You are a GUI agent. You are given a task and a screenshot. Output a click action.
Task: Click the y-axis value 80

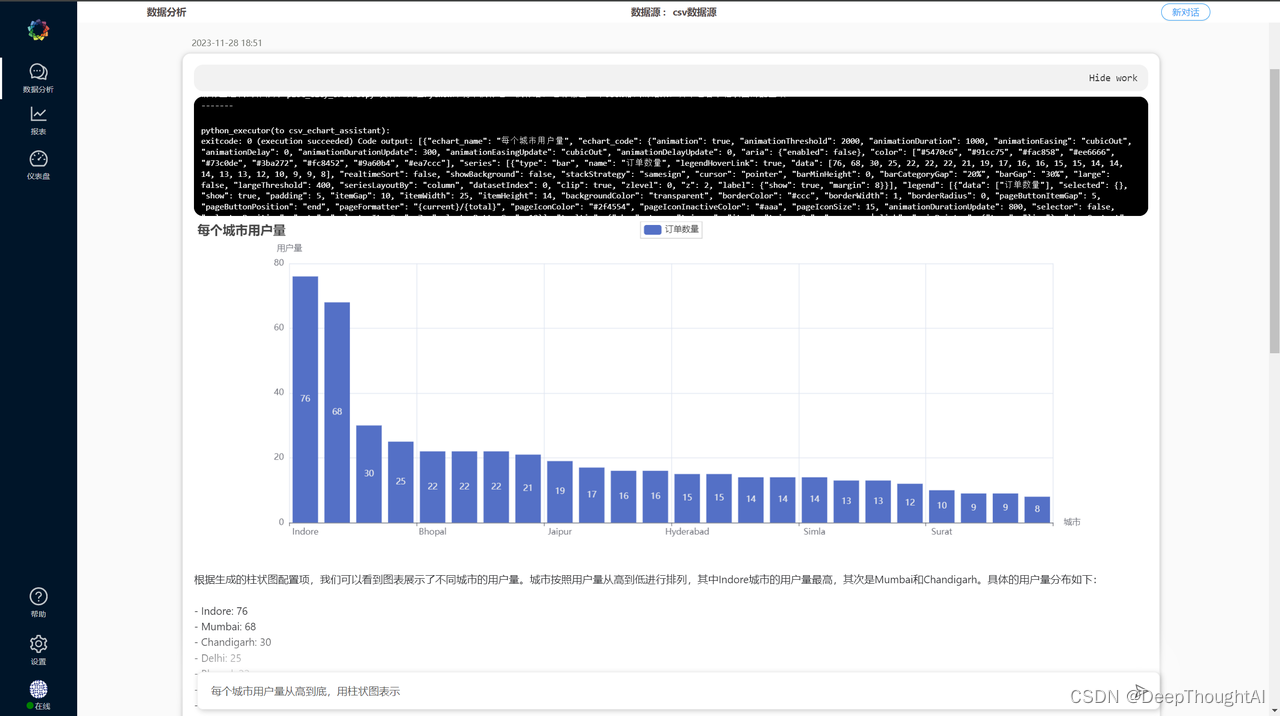[278, 263]
